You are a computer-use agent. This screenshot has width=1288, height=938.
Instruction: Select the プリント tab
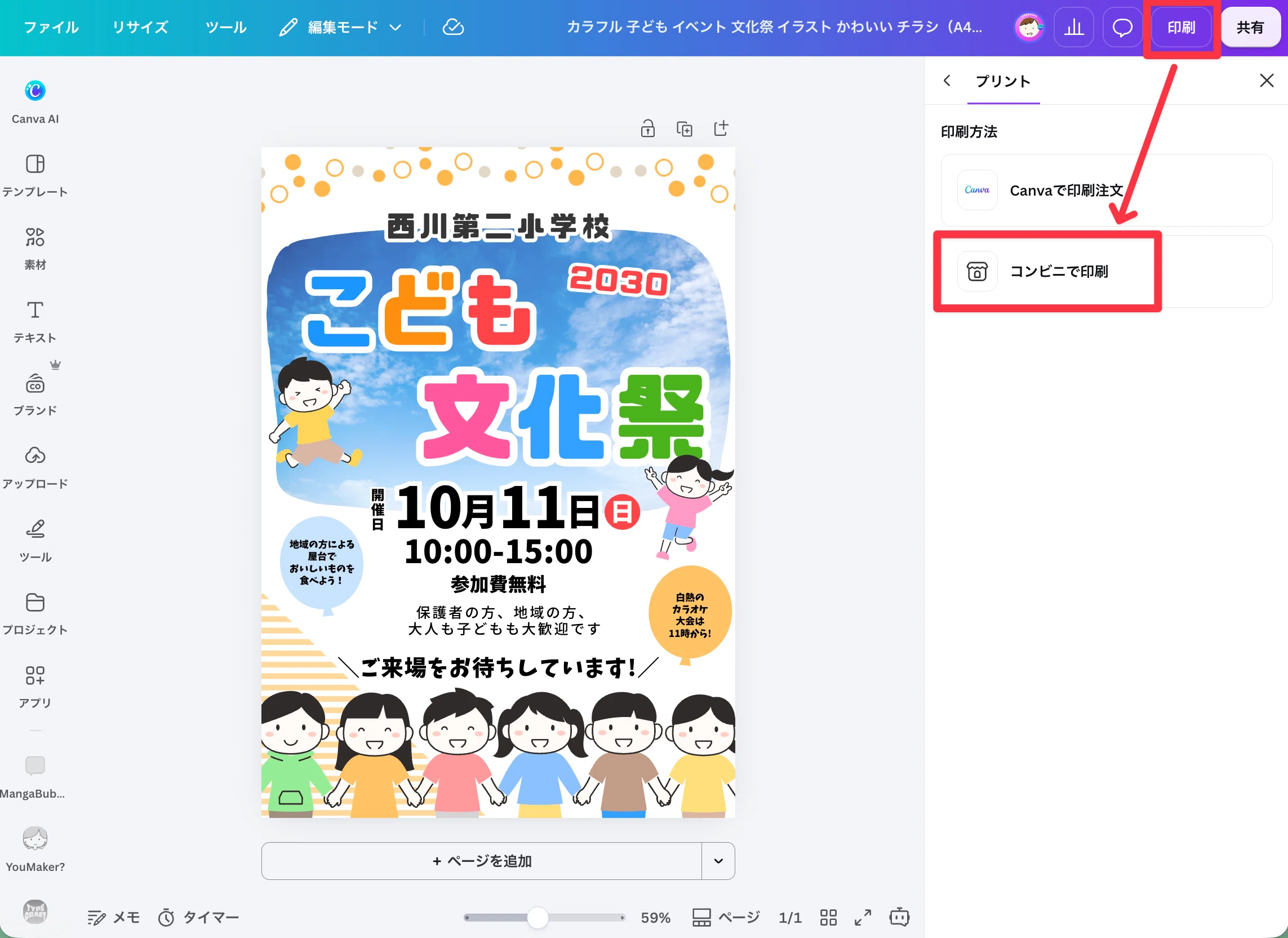[x=1003, y=81]
